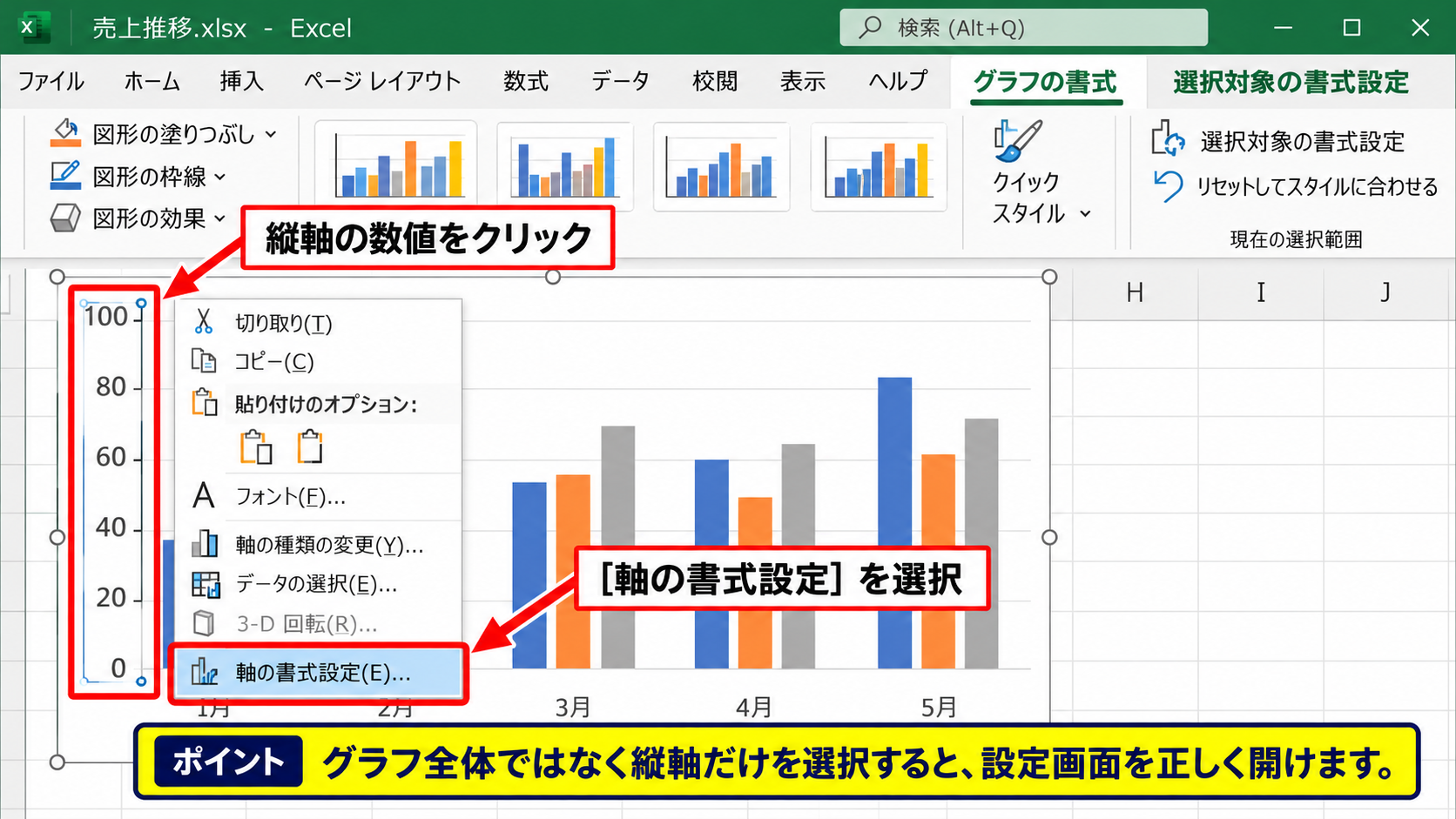1456x819 pixels.
Task: Select the second chart style thumbnail
Action: (x=564, y=166)
